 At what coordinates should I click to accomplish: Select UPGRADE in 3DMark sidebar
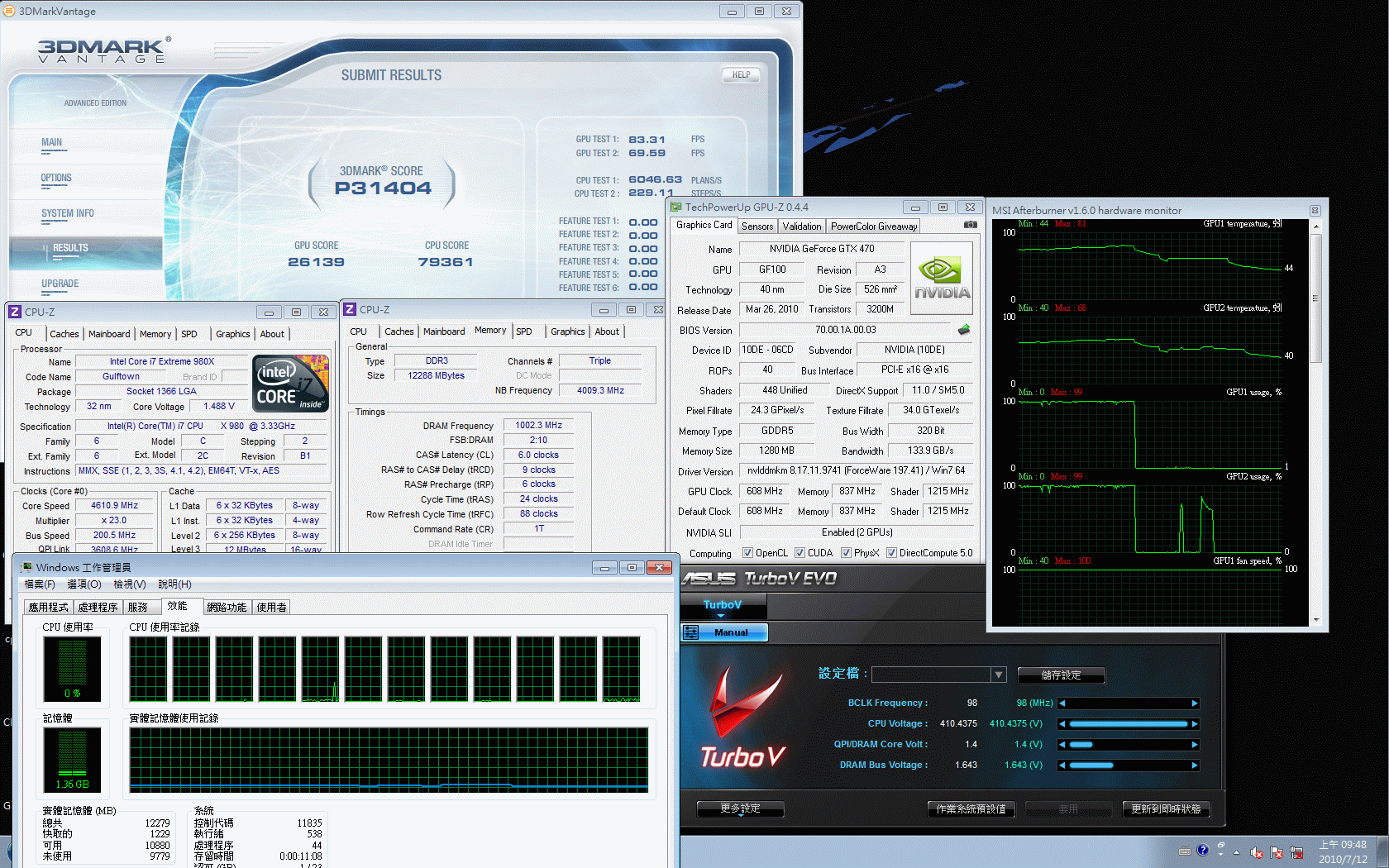(60, 284)
